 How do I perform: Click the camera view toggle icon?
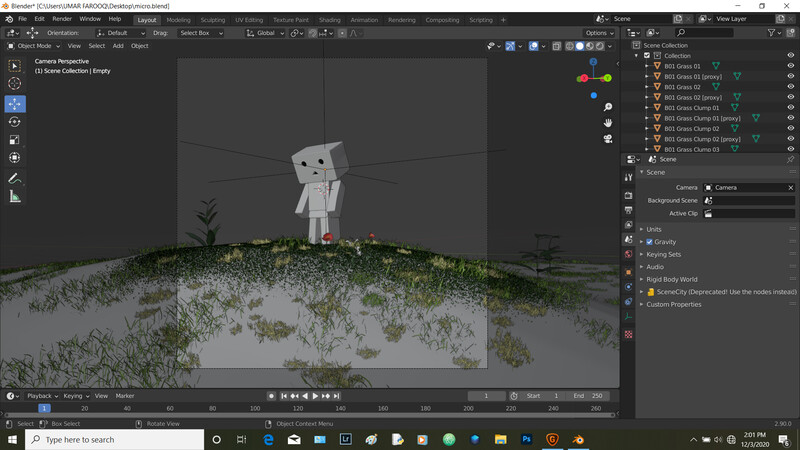(607, 138)
